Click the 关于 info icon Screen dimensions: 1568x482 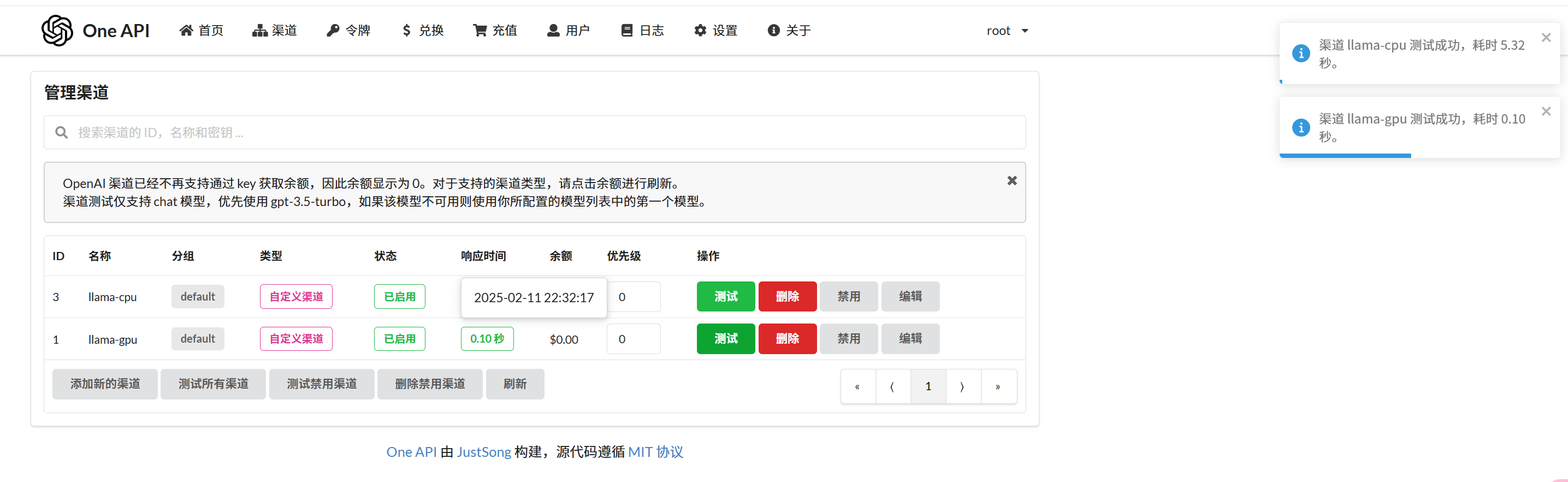pyautogui.click(x=773, y=31)
